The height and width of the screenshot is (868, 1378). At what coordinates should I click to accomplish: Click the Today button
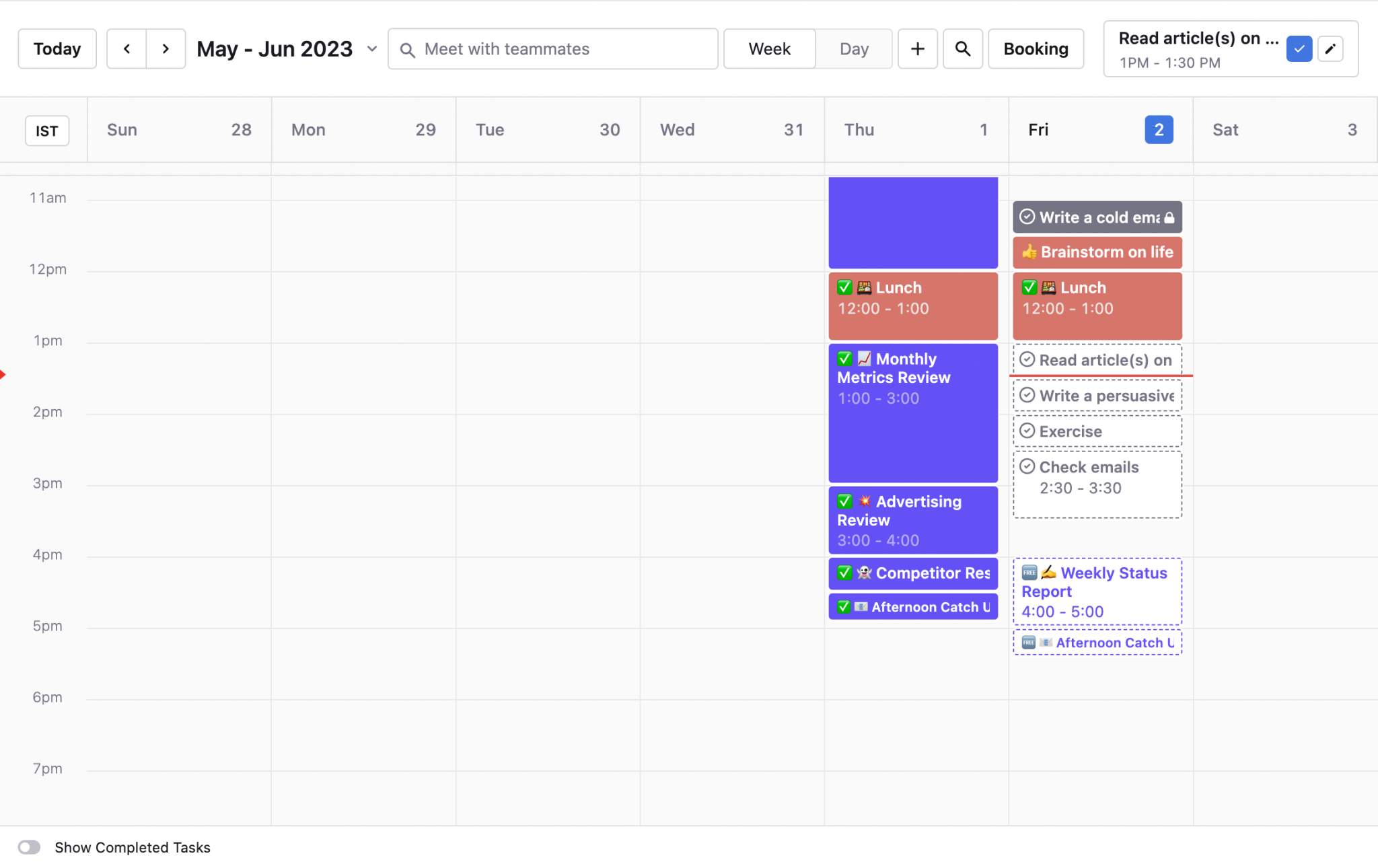(x=57, y=48)
